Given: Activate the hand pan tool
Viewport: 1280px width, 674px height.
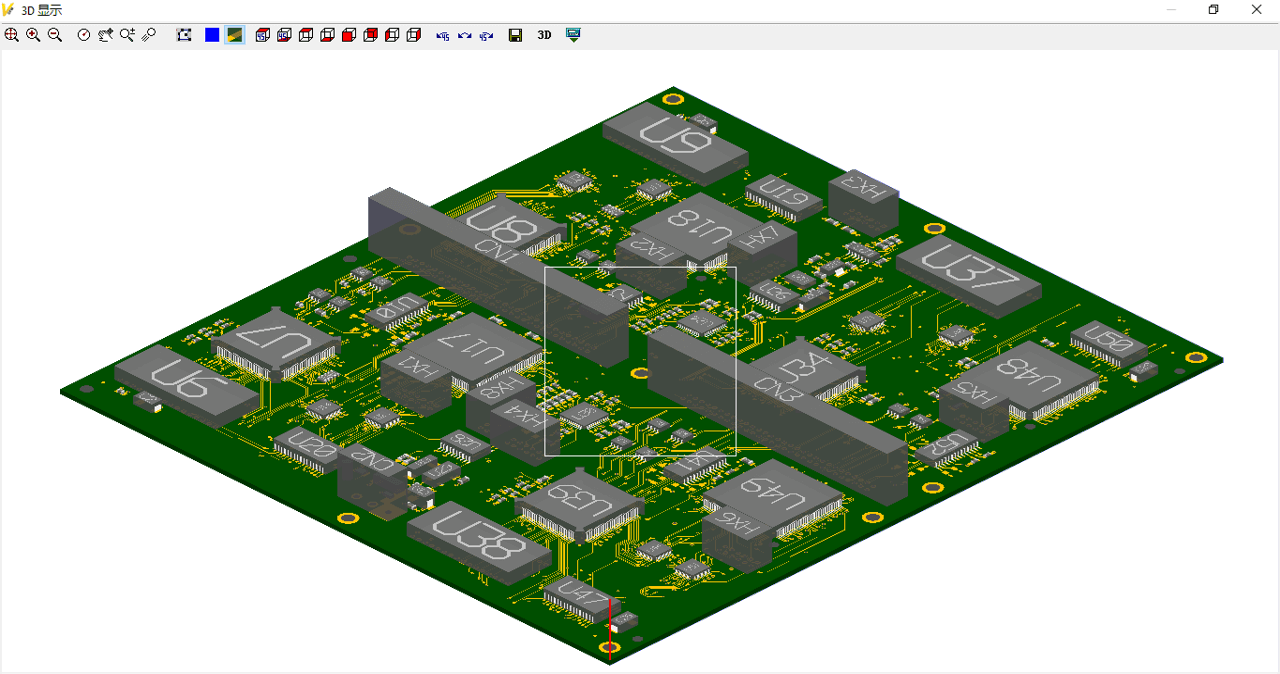Looking at the screenshot, I should click(x=105, y=35).
